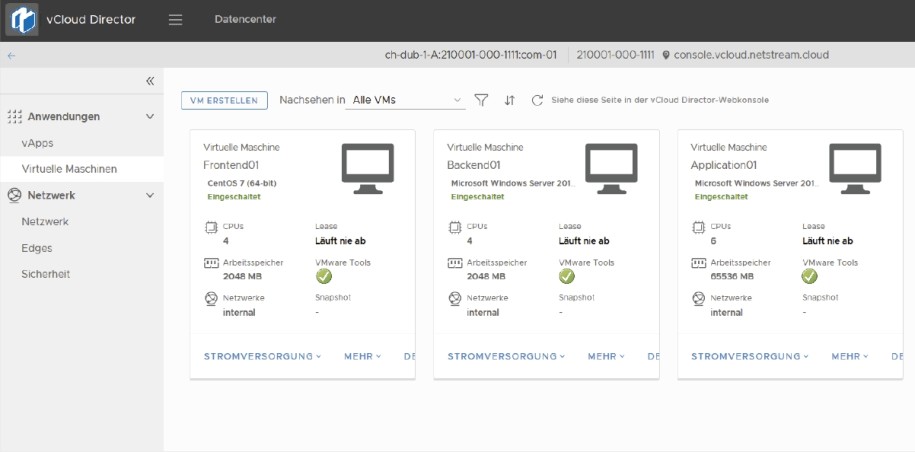The height and width of the screenshot is (452, 915).
Task: Click Application01 CPUs value 6
Action: pyautogui.click(x=714, y=241)
